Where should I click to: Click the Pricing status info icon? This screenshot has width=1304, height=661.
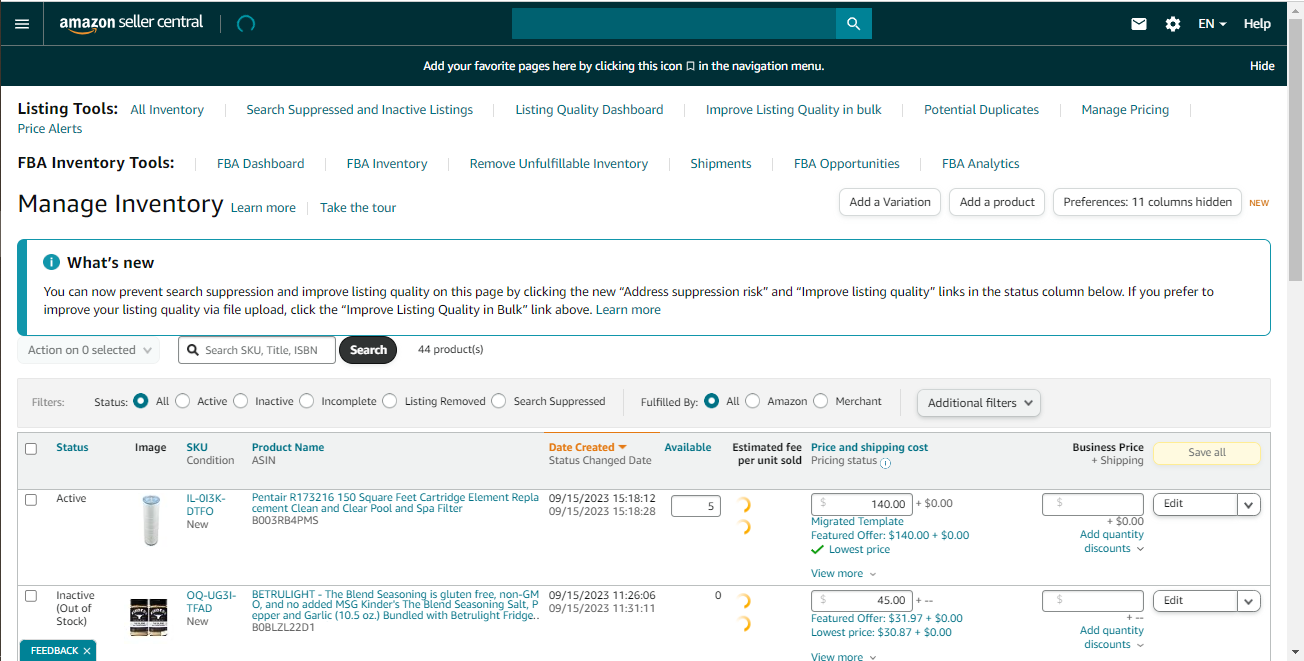[885, 462]
